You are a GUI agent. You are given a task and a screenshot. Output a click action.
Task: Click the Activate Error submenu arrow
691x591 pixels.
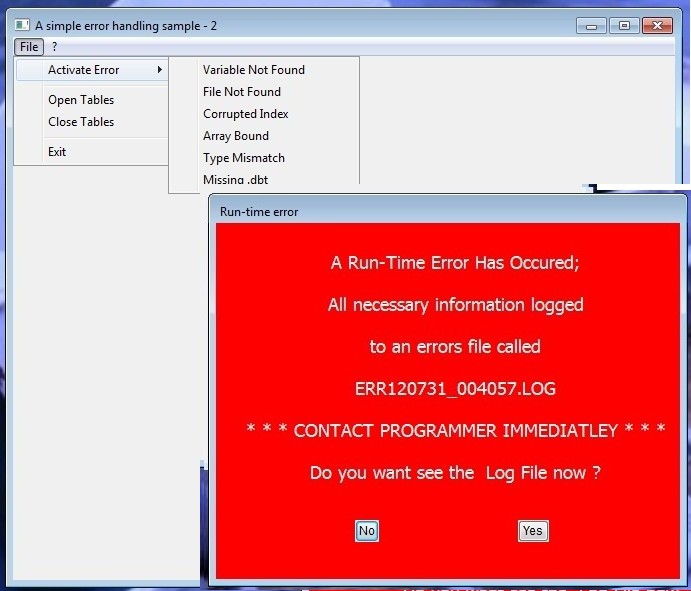click(160, 70)
